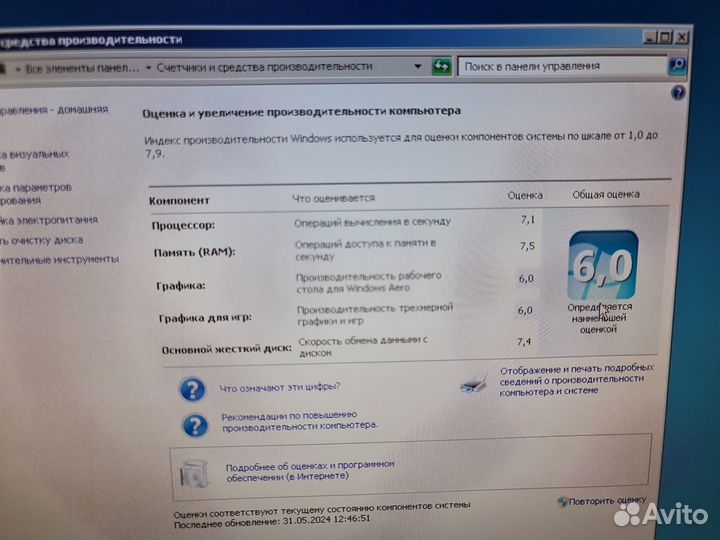720x540 pixels.
Task: Open 'Рекомендации по повышению производительности компьютера' link
Action: (300, 420)
